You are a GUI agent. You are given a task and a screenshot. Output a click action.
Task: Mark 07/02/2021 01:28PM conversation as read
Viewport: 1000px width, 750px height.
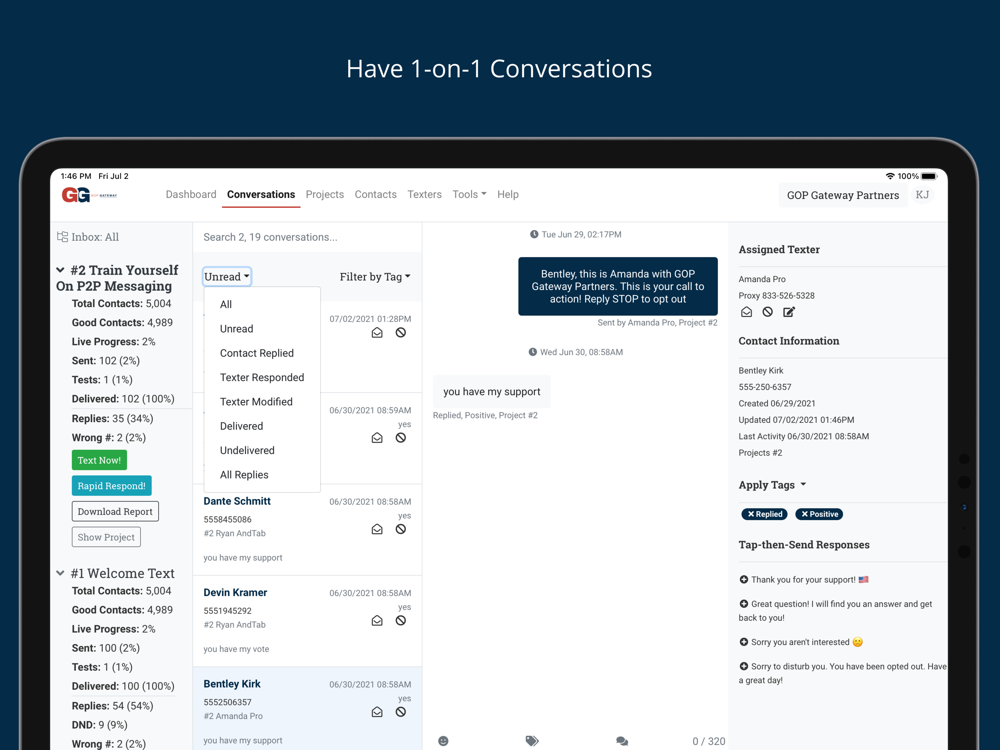pos(377,333)
